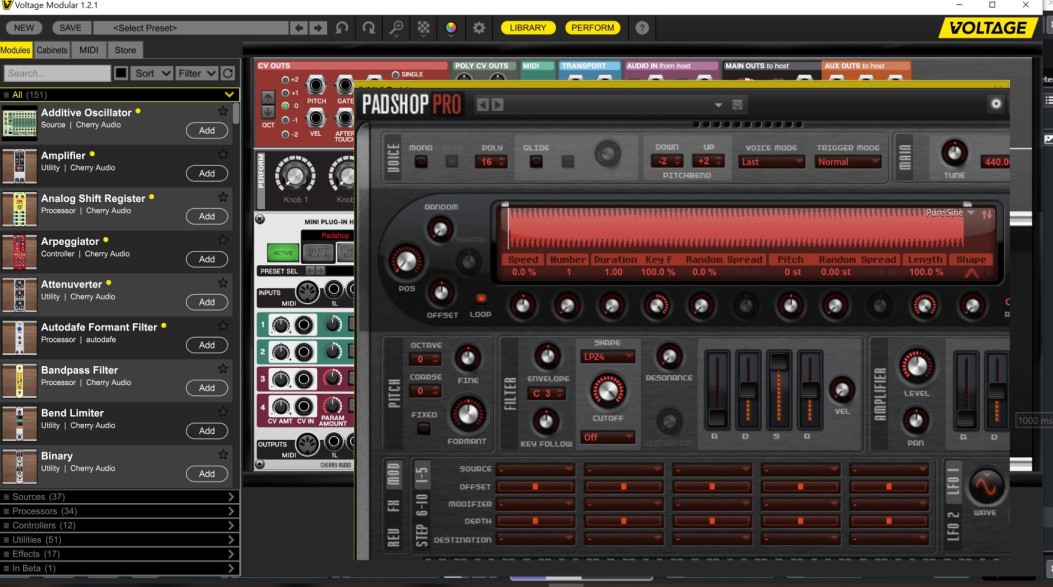This screenshot has height=587, width=1053.
Task: Open the cable color wheel
Action: (x=451, y=28)
